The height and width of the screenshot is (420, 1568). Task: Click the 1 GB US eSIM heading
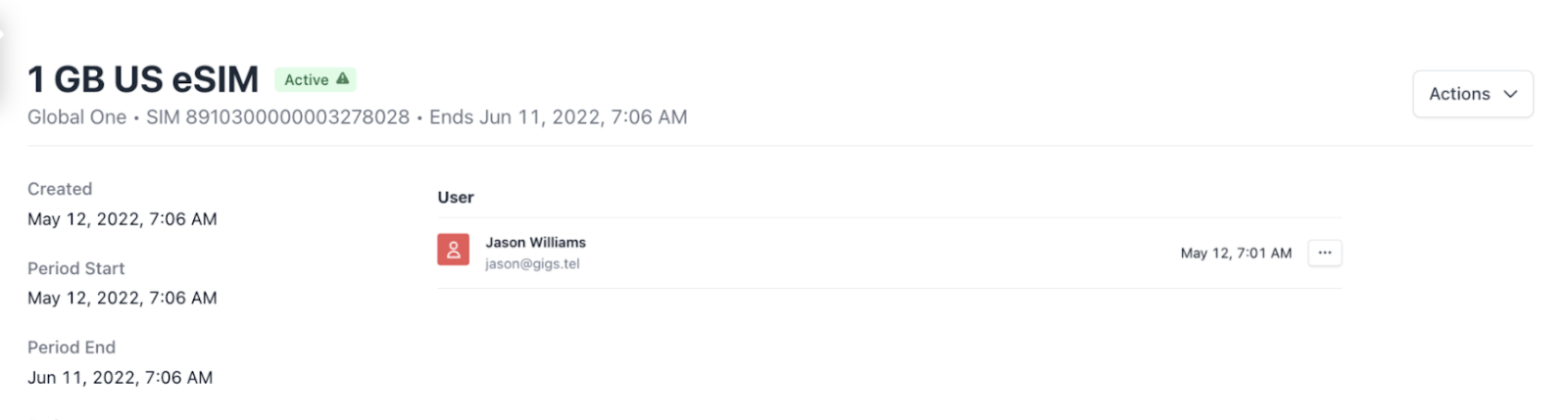[143, 78]
